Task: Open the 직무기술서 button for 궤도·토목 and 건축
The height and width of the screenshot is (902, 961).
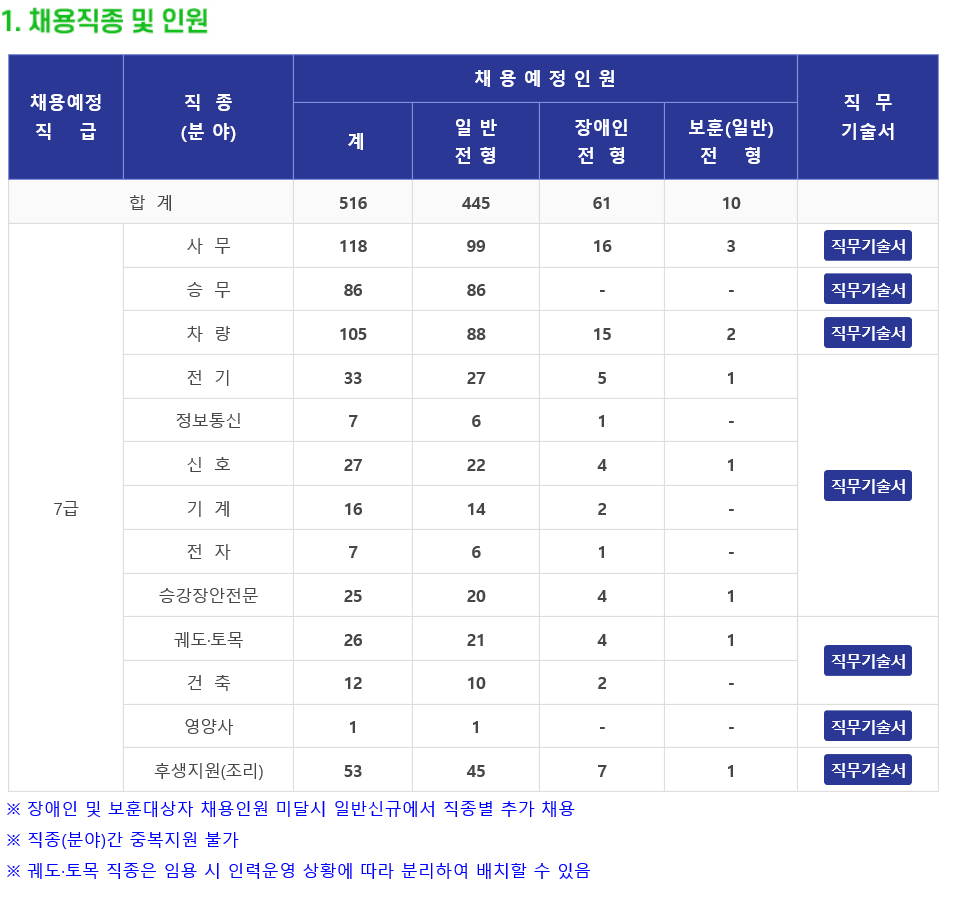Action: coord(867,661)
